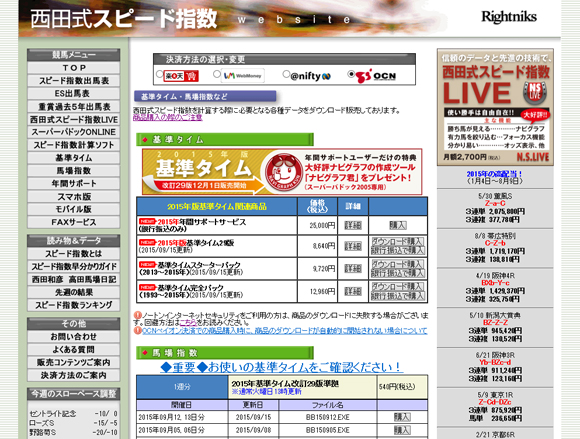Image resolution: width=580 pixels, height=439 pixels.
Task: Click 銀行振込で購入 for 完全パック
Action: [x=398, y=296]
